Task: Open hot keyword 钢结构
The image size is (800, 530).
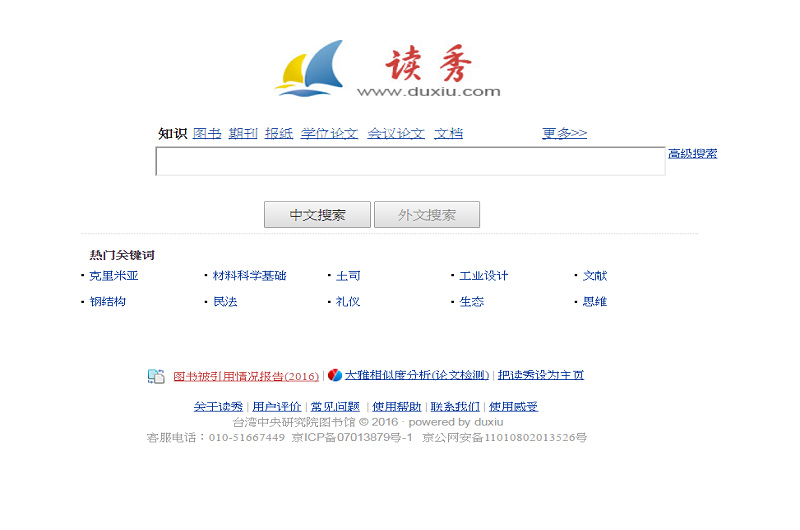Action: point(108,301)
